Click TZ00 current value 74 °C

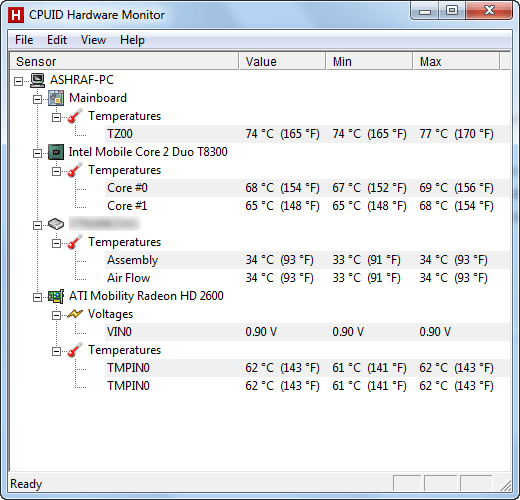(x=282, y=134)
